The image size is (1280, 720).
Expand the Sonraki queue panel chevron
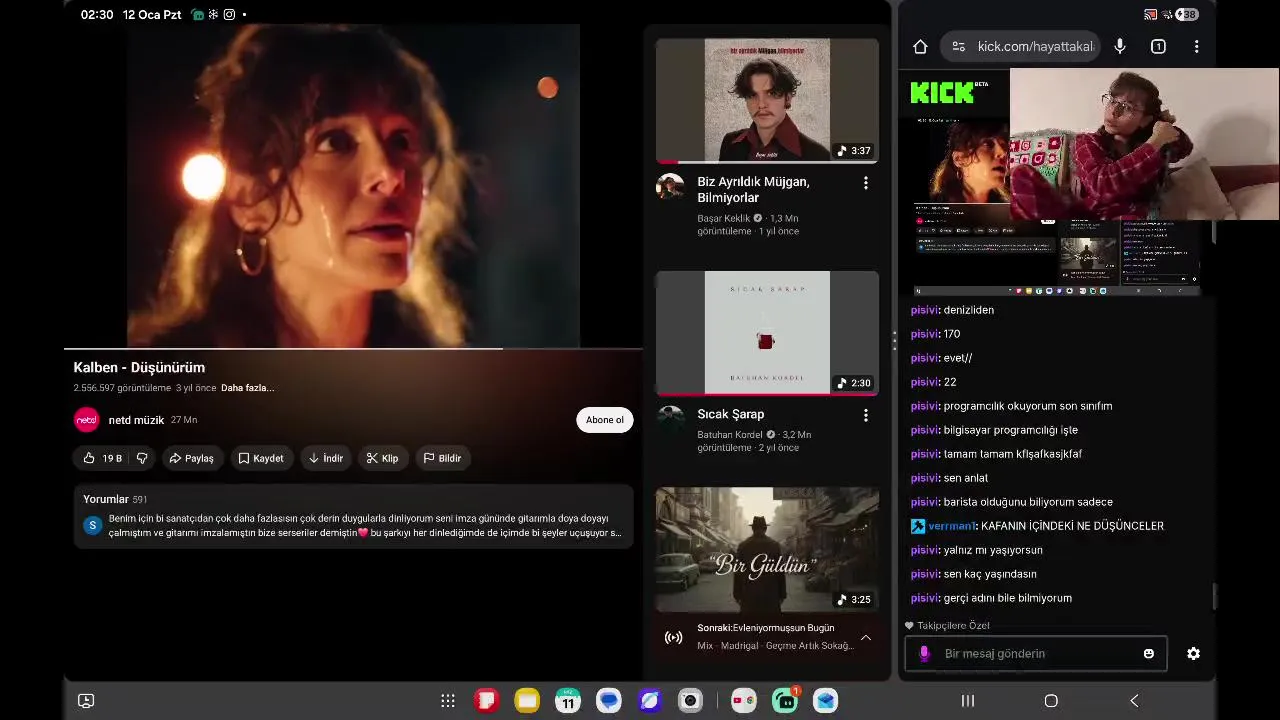865,637
